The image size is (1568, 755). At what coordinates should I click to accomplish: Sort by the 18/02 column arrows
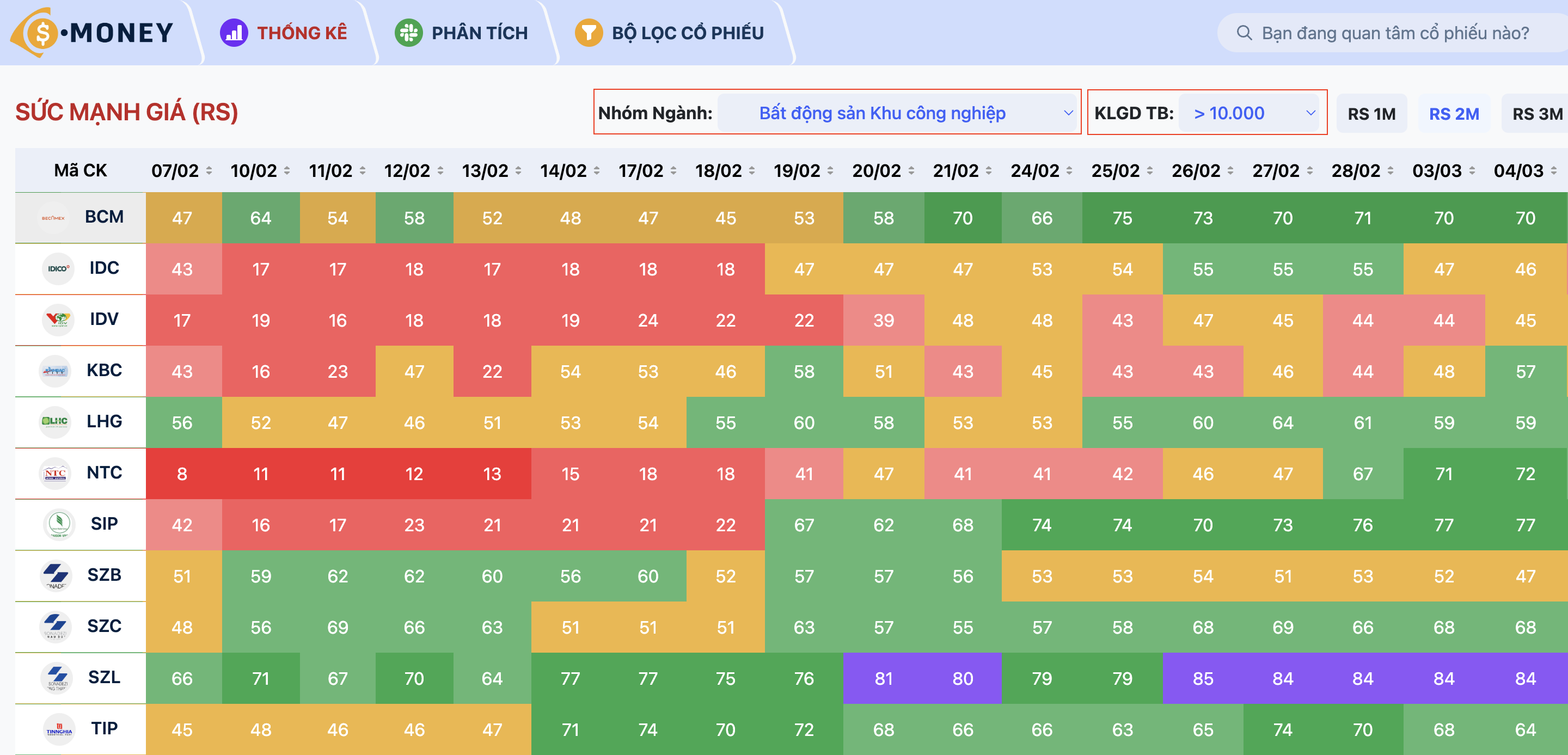752,171
